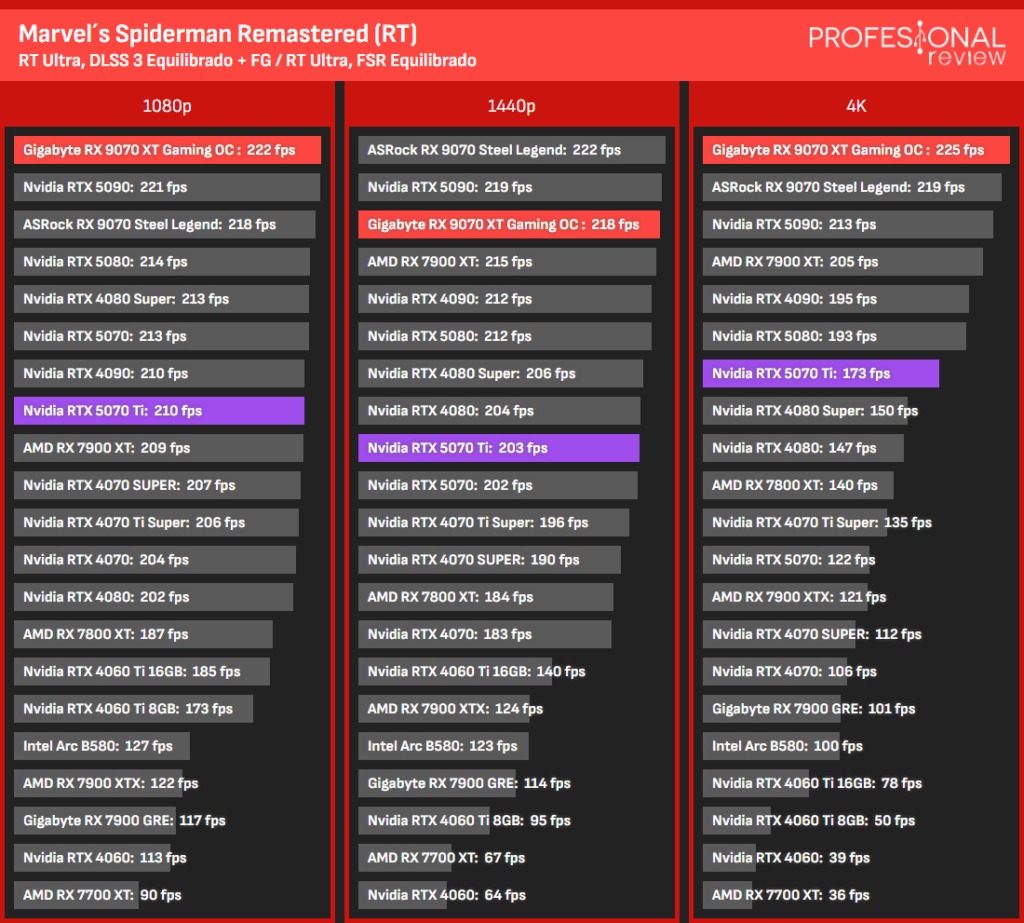Click red 1440p bar Gigabyte RX 9070 XT 218 fps

coord(509,225)
